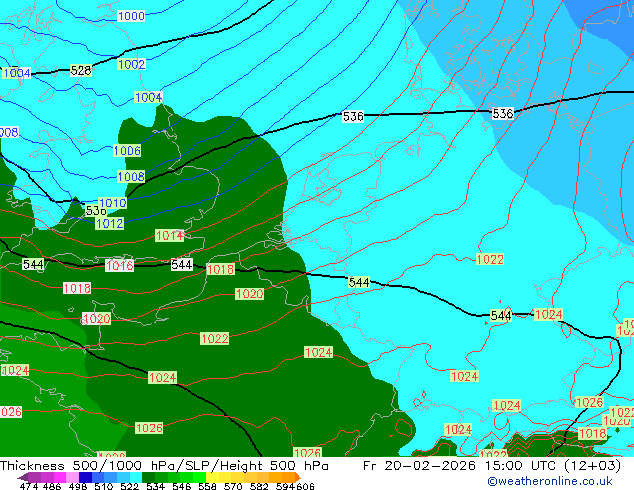
Task: Click the legend value 522
Action: coord(129,486)
